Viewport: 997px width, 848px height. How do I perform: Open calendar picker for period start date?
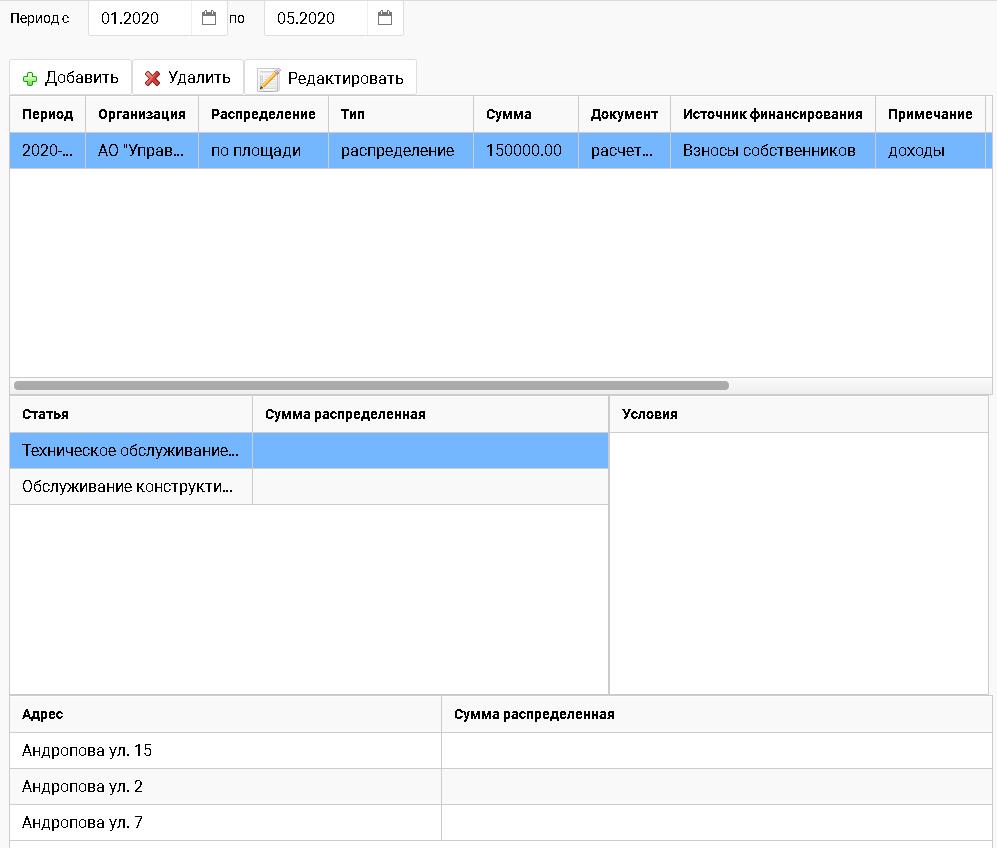click(x=209, y=18)
